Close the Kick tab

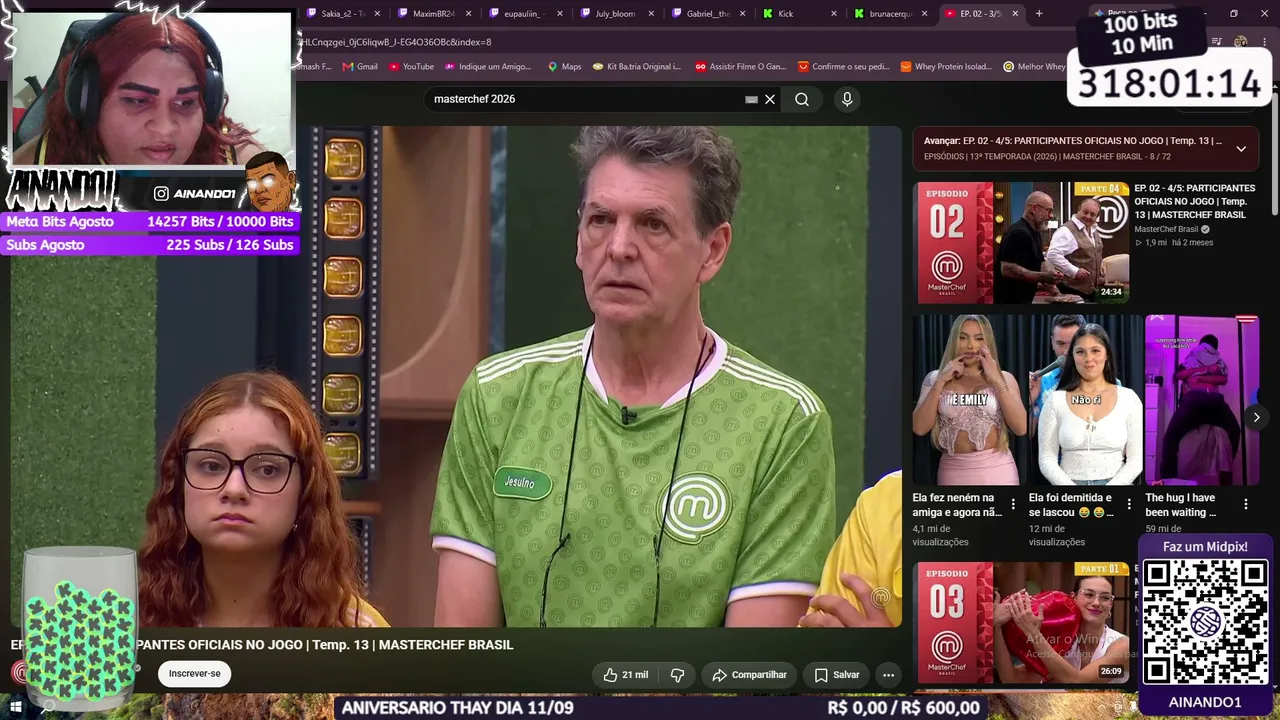pyautogui.click(x=834, y=14)
